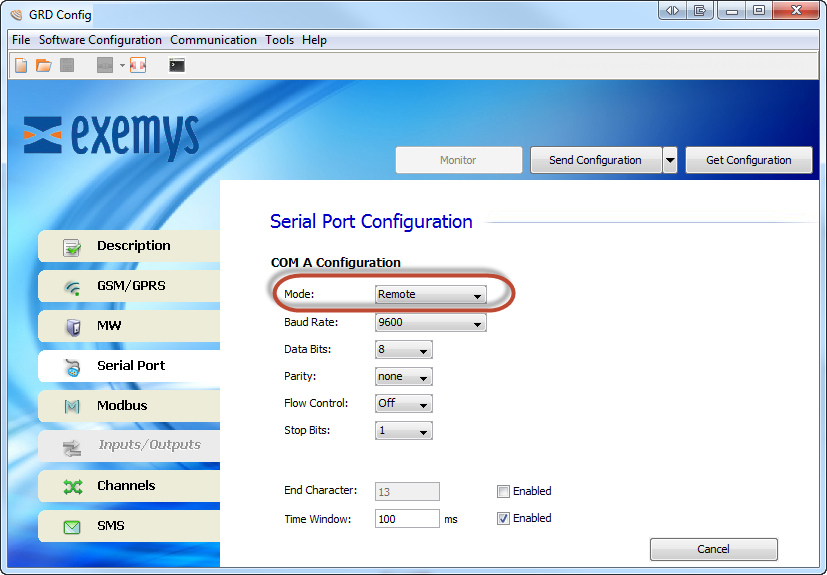Click into the Time Window value field
827x575 pixels.
pyautogui.click(x=406, y=518)
